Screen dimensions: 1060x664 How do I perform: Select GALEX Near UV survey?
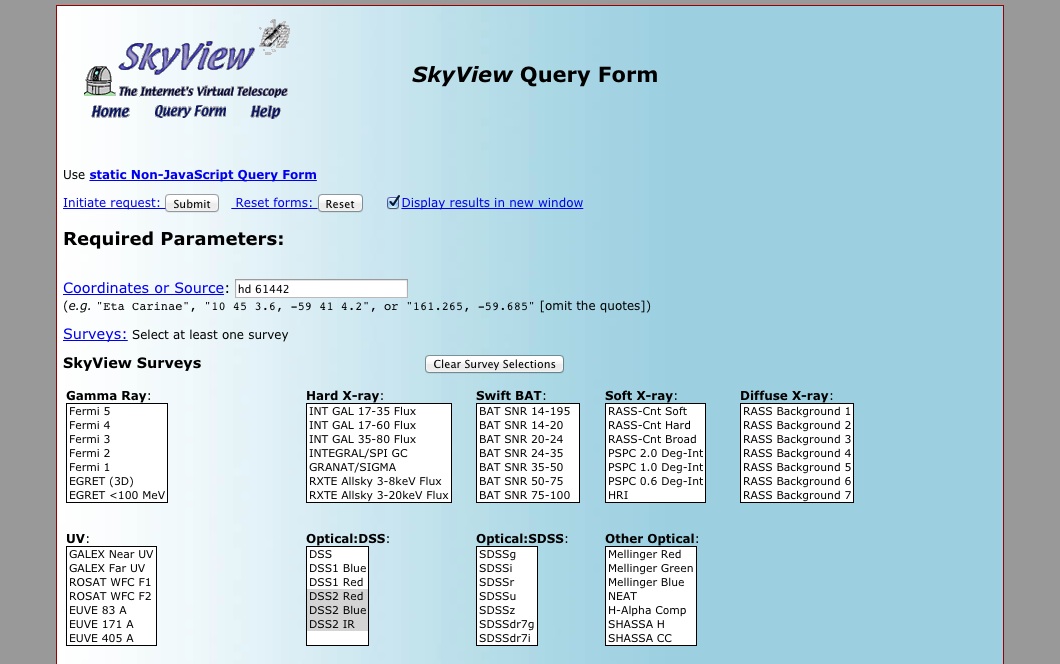point(112,554)
